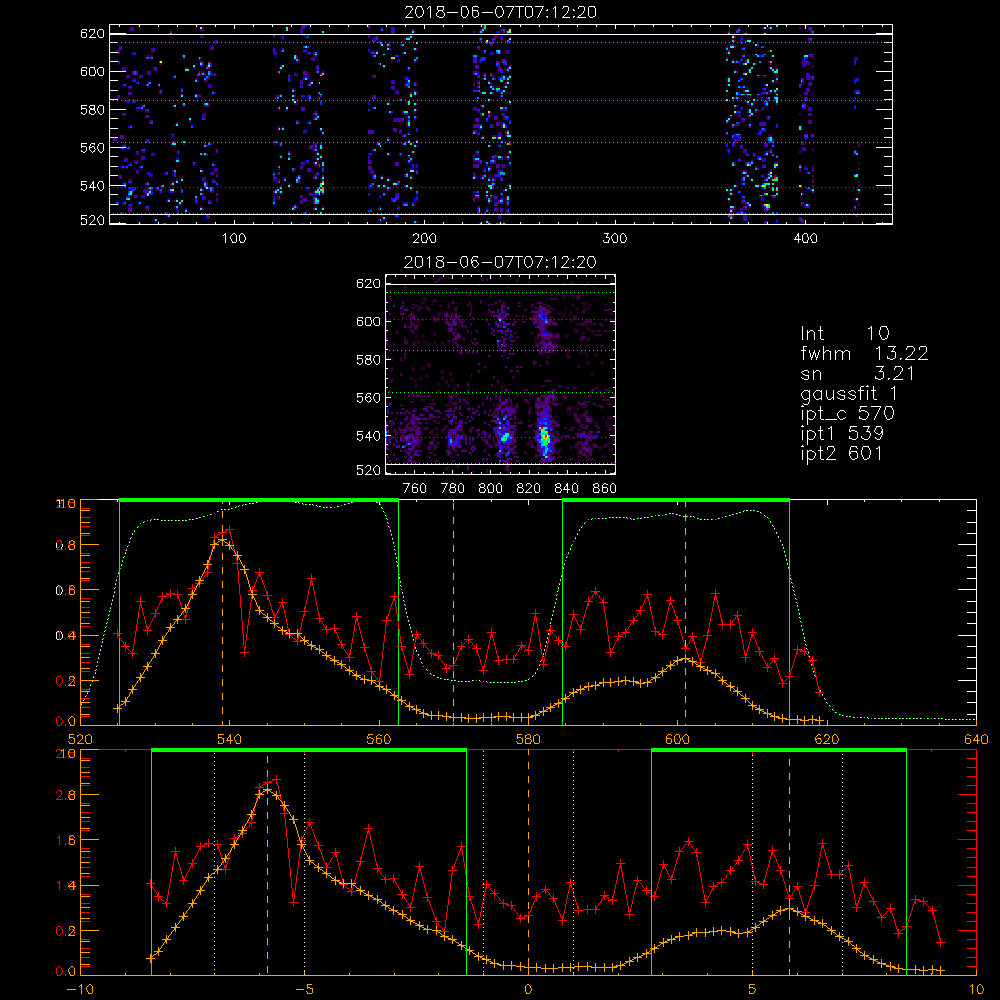Click the 'gaussfit 1' parameter line
Image resolution: width=1000 pixels, height=1000 pixels.
pos(849,394)
